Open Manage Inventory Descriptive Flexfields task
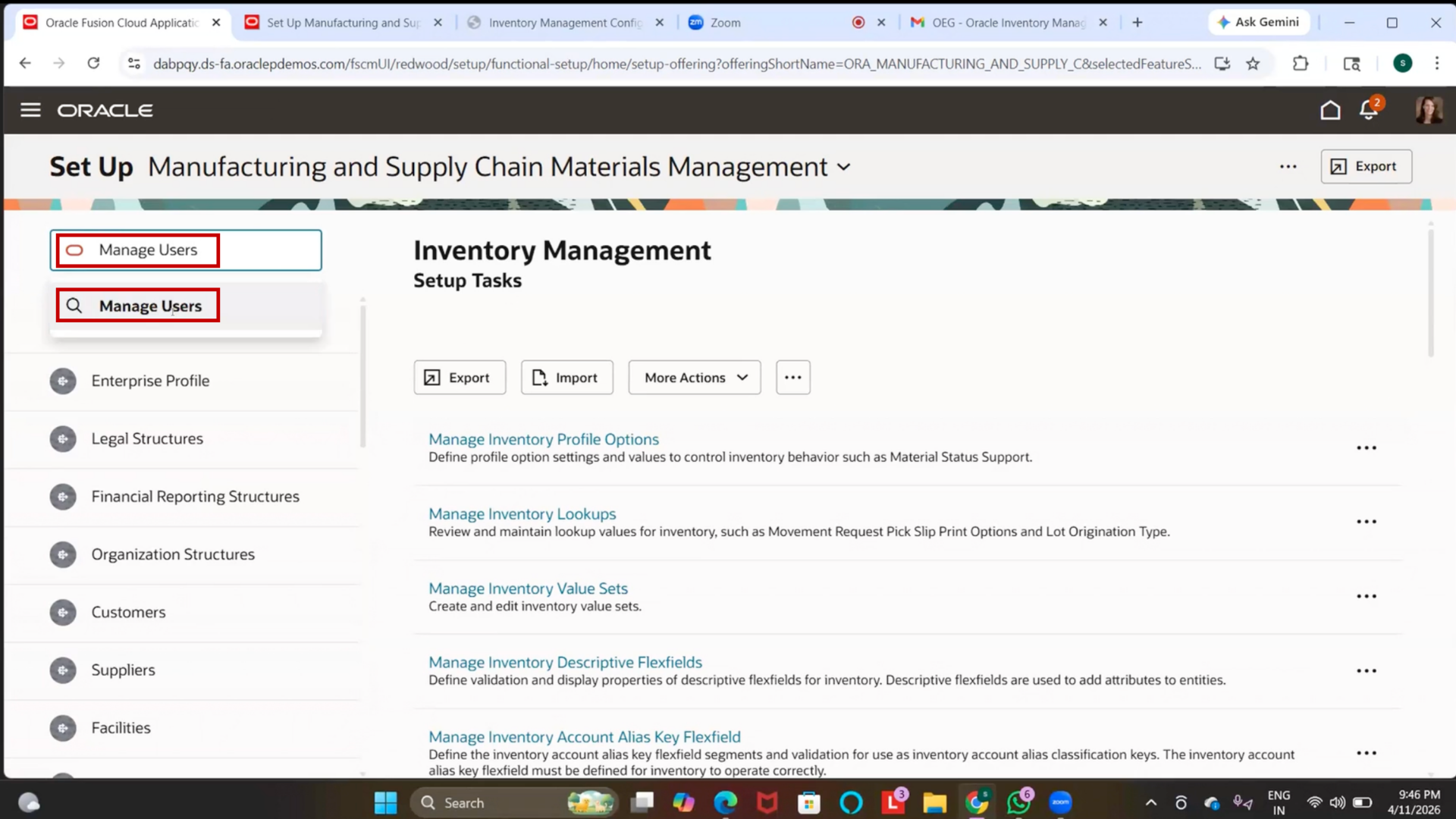The height and width of the screenshot is (819, 1456). 565,663
